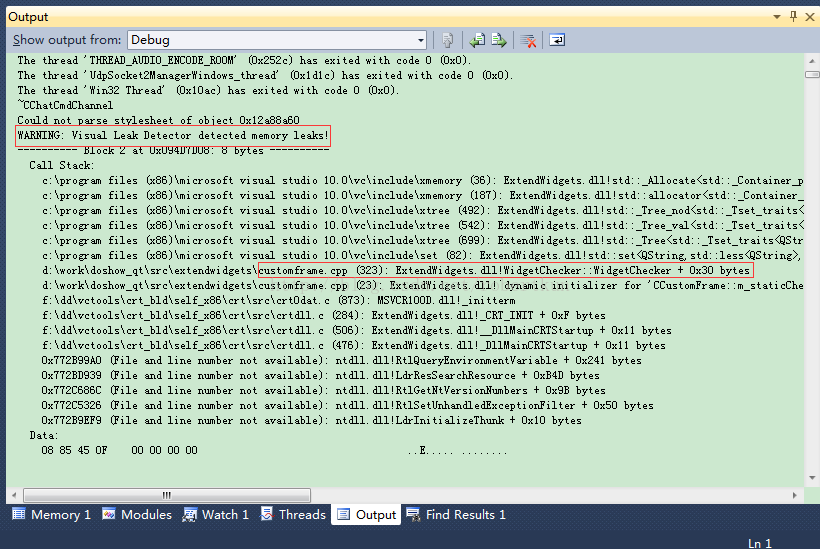Click the crtdll.c (506) __DllMainCRTStartup line
820x549 pixels.
point(357,331)
